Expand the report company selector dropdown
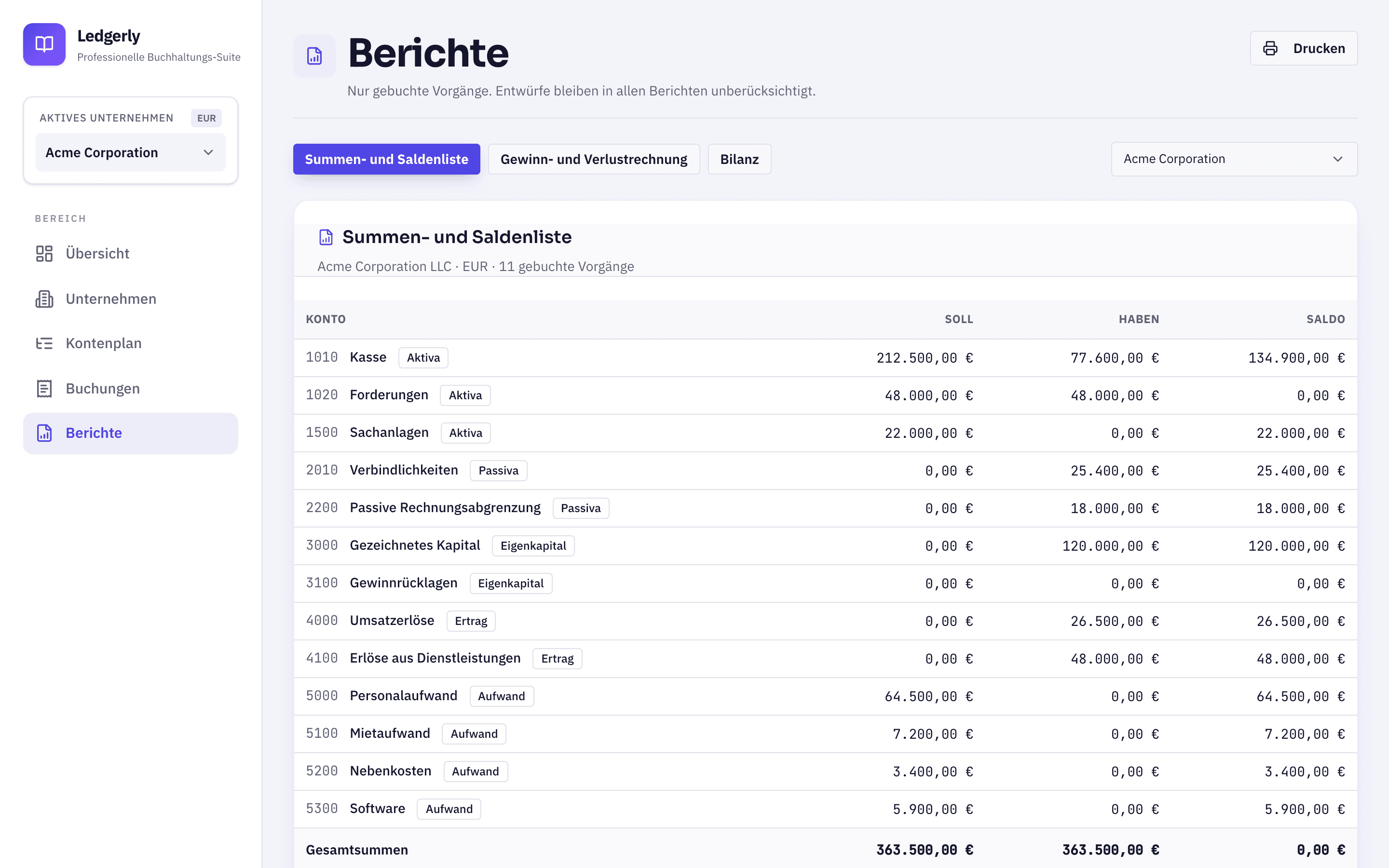The width and height of the screenshot is (1389, 868). tap(1234, 159)
